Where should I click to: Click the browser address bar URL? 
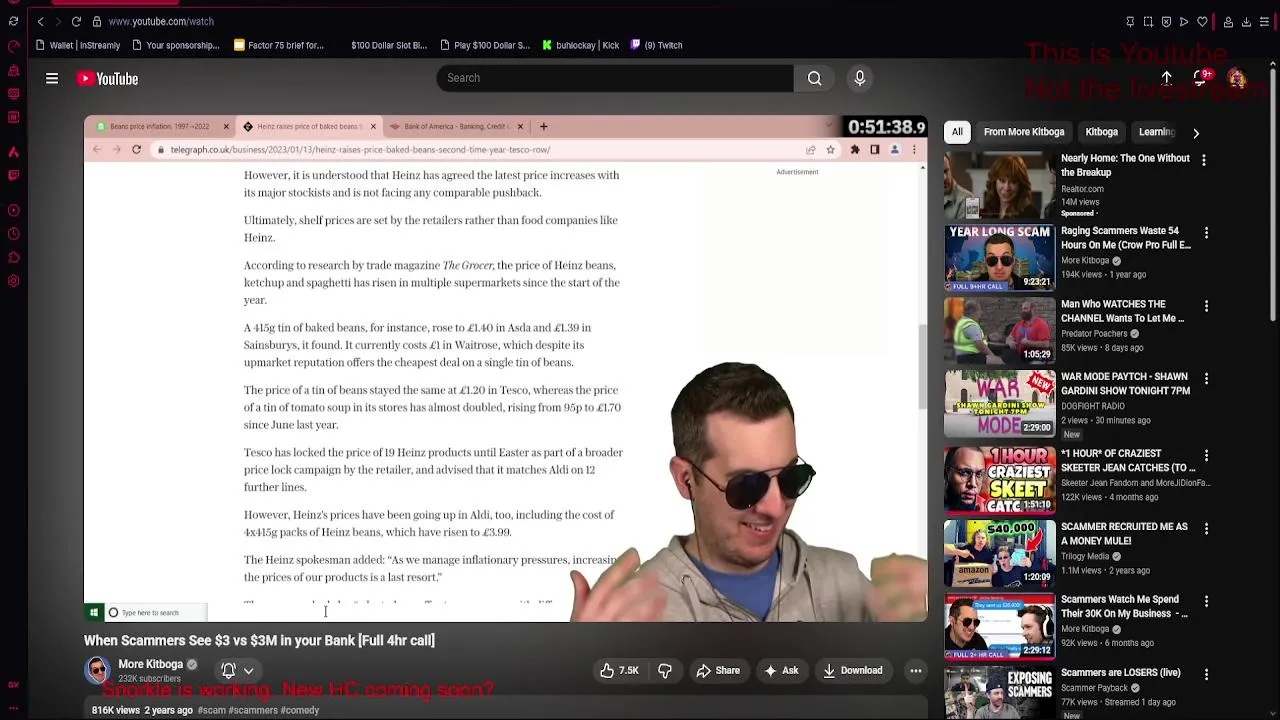click(161, 21)
